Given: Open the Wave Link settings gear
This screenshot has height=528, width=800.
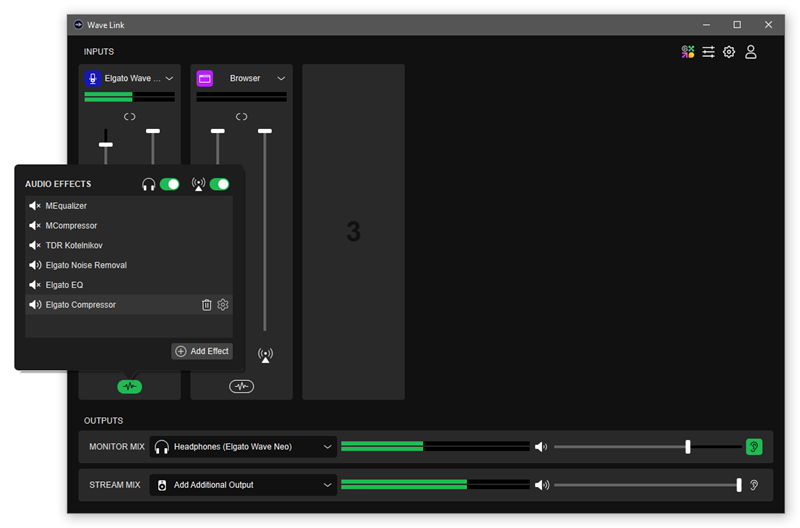Looking at the screenshot, I should point(729,52).
